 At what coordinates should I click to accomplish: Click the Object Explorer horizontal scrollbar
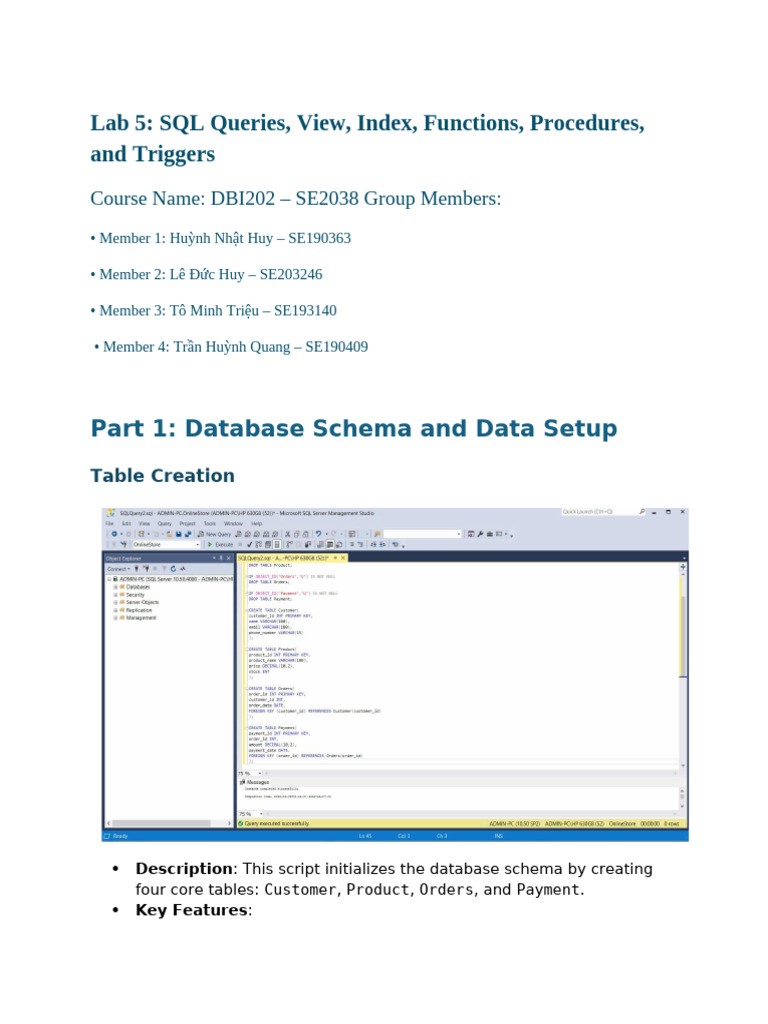(167, 824)
